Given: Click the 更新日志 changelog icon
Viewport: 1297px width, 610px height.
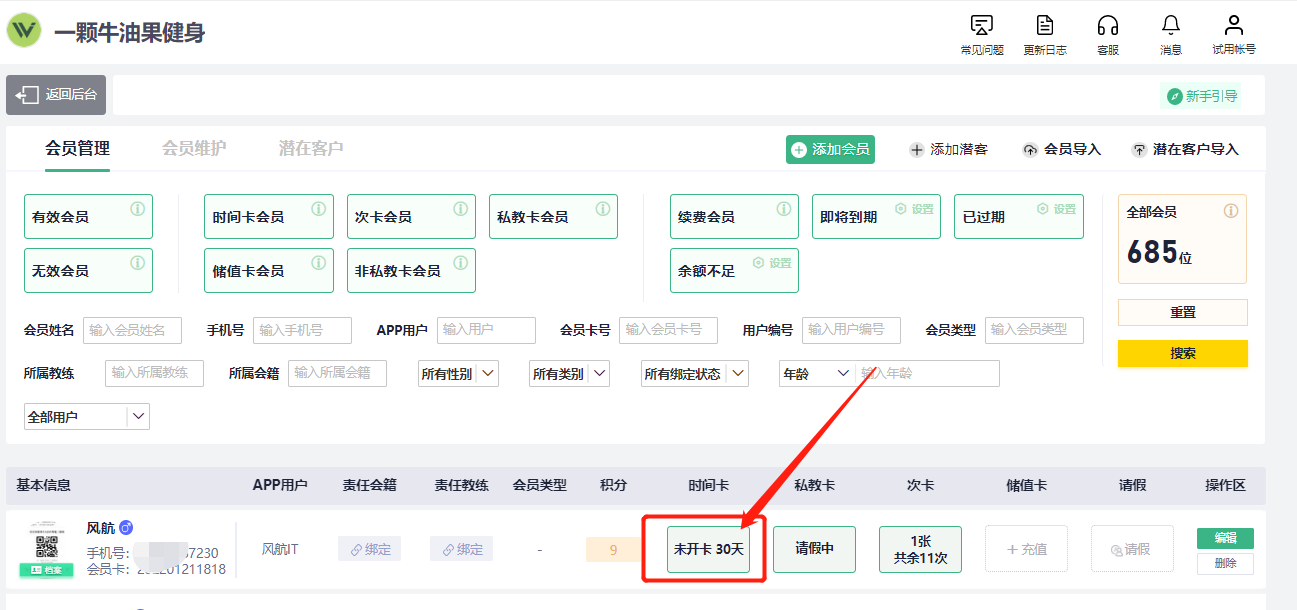Looking at the screenshot, I should [1044, 26].
